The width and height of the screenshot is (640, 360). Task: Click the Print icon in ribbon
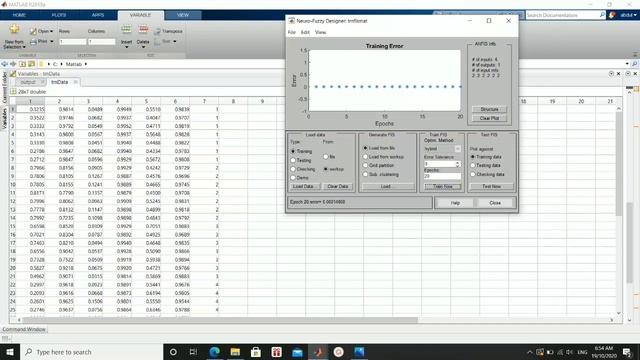[x=33, y=42]
